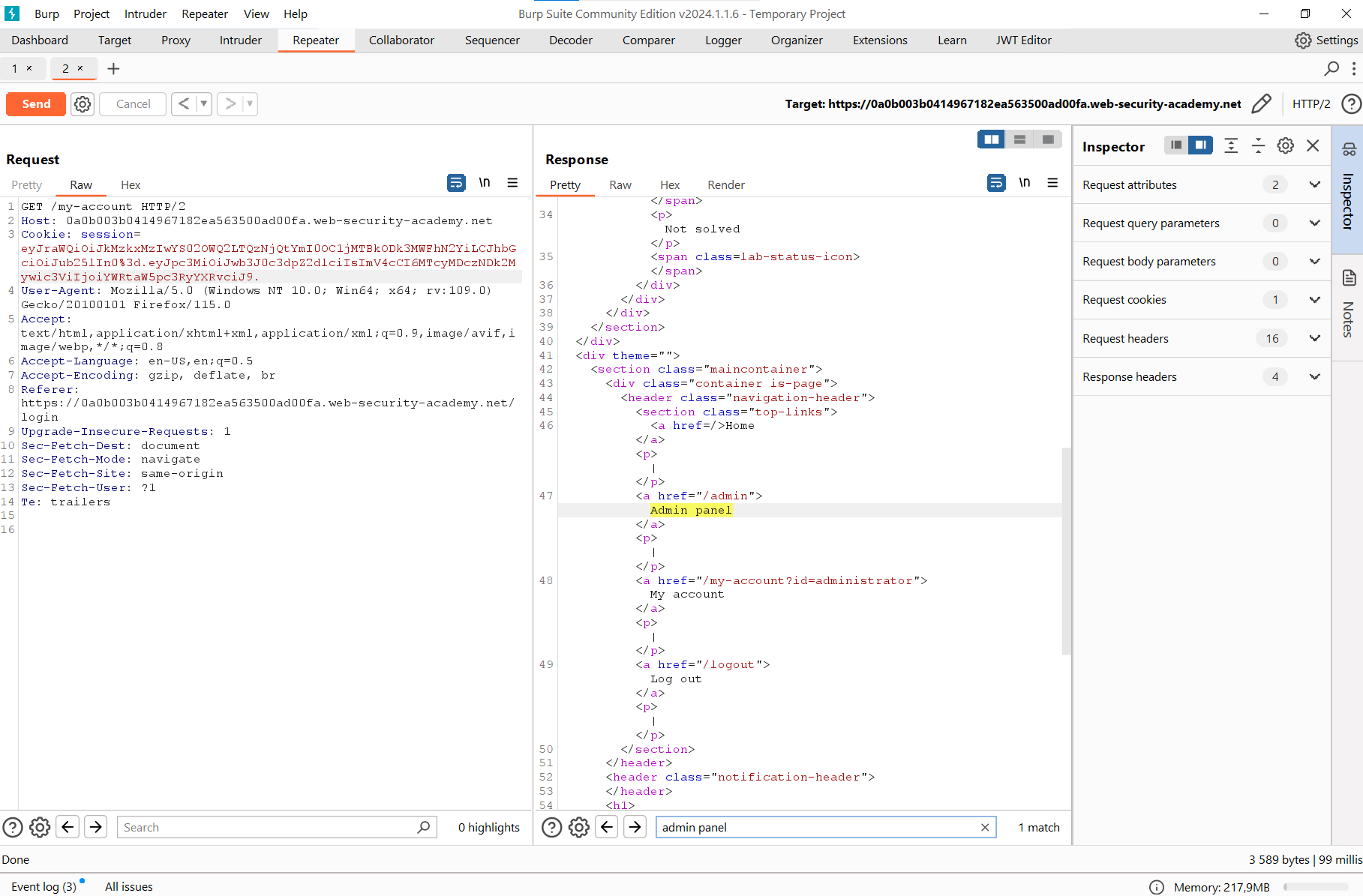Expand all Inspector sections
Screen dimensions: 1363x896
[x=1231, y=145]
